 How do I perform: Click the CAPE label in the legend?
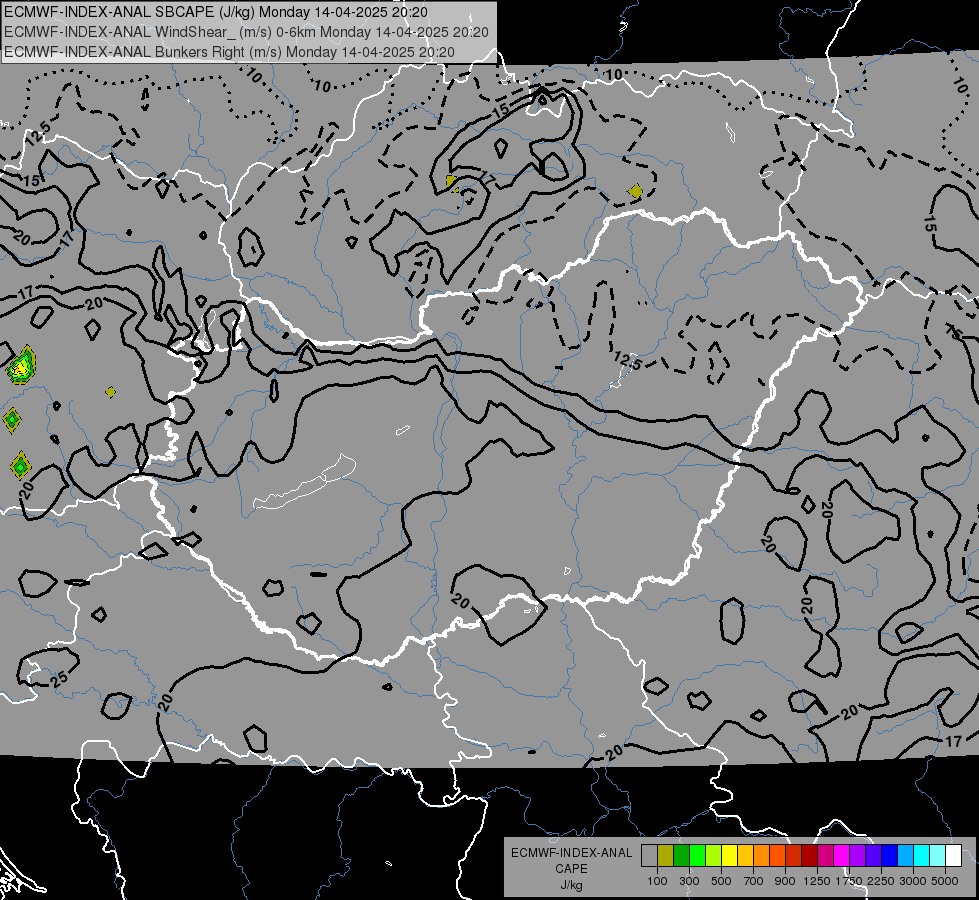point(572,868)
